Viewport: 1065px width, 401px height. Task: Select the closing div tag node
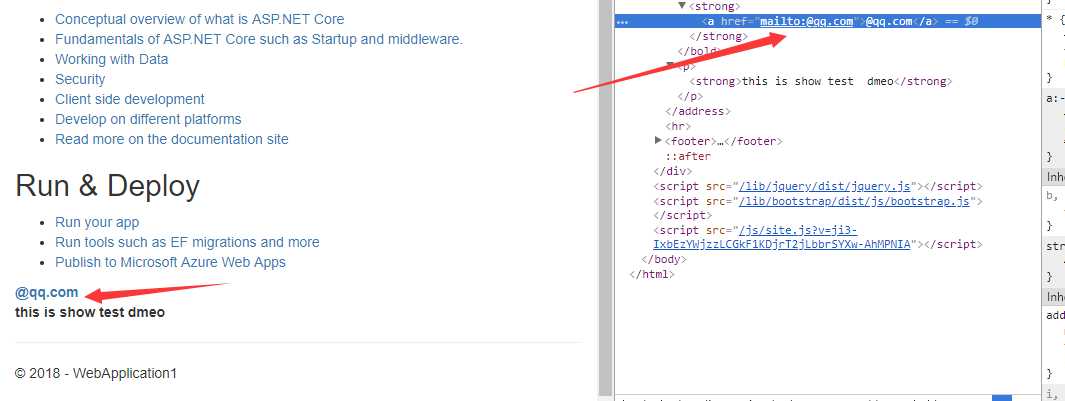click(672, 171)
